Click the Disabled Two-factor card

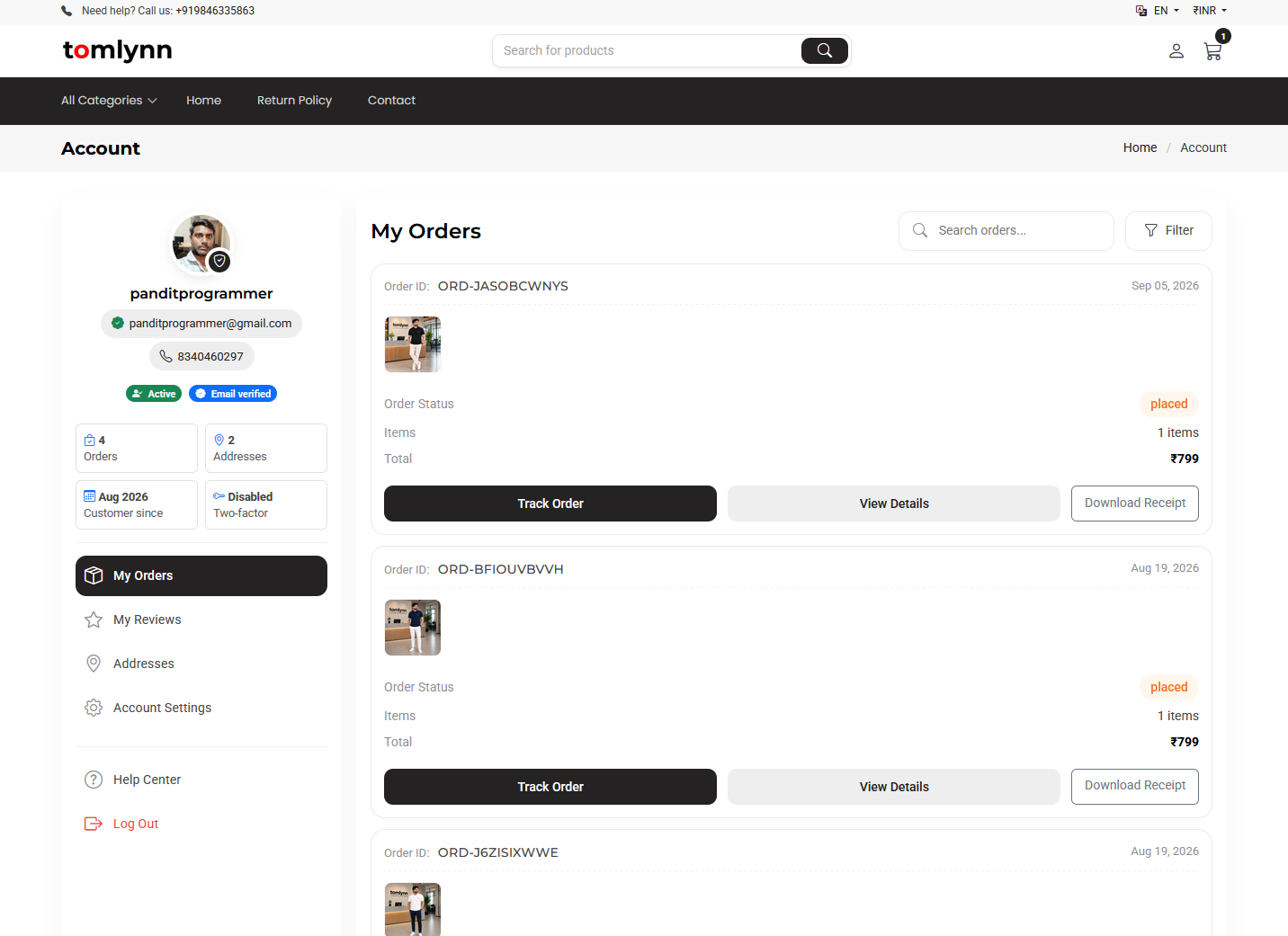click(266, 504)
